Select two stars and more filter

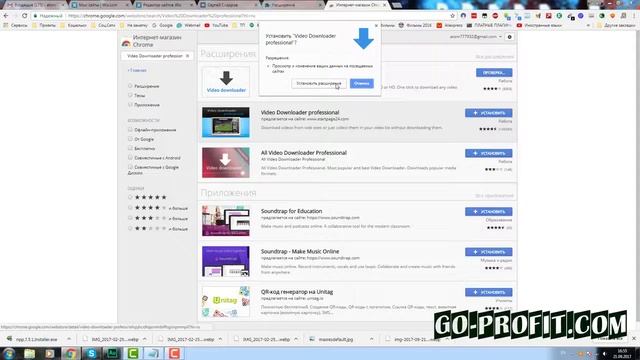click(x=130, y=229)
